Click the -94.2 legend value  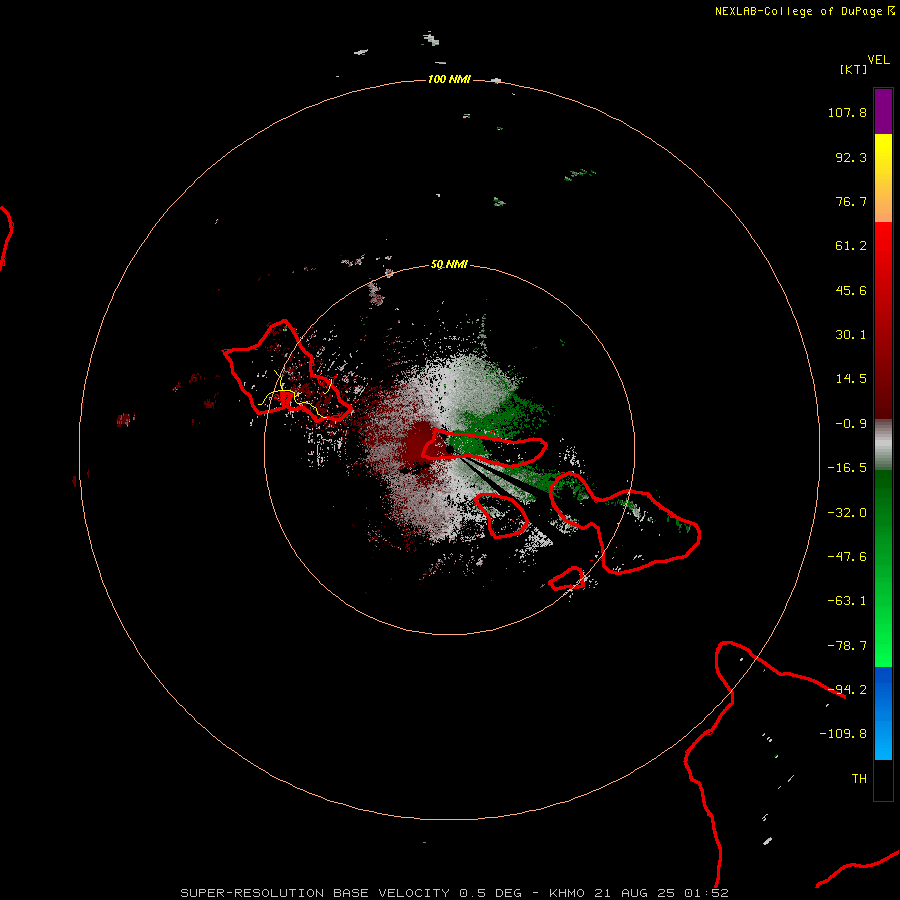[x=847, y=690]
